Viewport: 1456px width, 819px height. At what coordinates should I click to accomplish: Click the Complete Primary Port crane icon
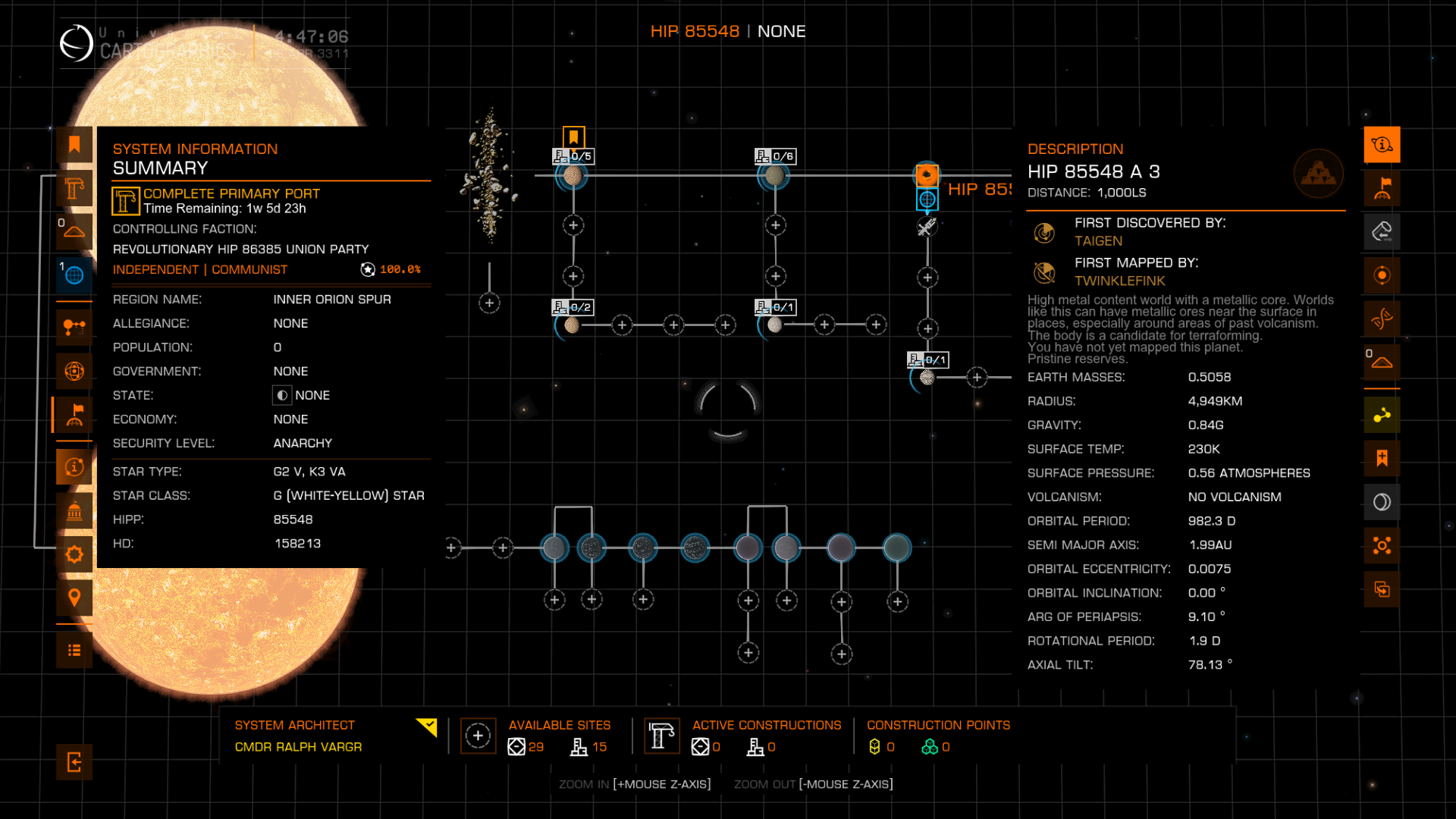[126, 201]
